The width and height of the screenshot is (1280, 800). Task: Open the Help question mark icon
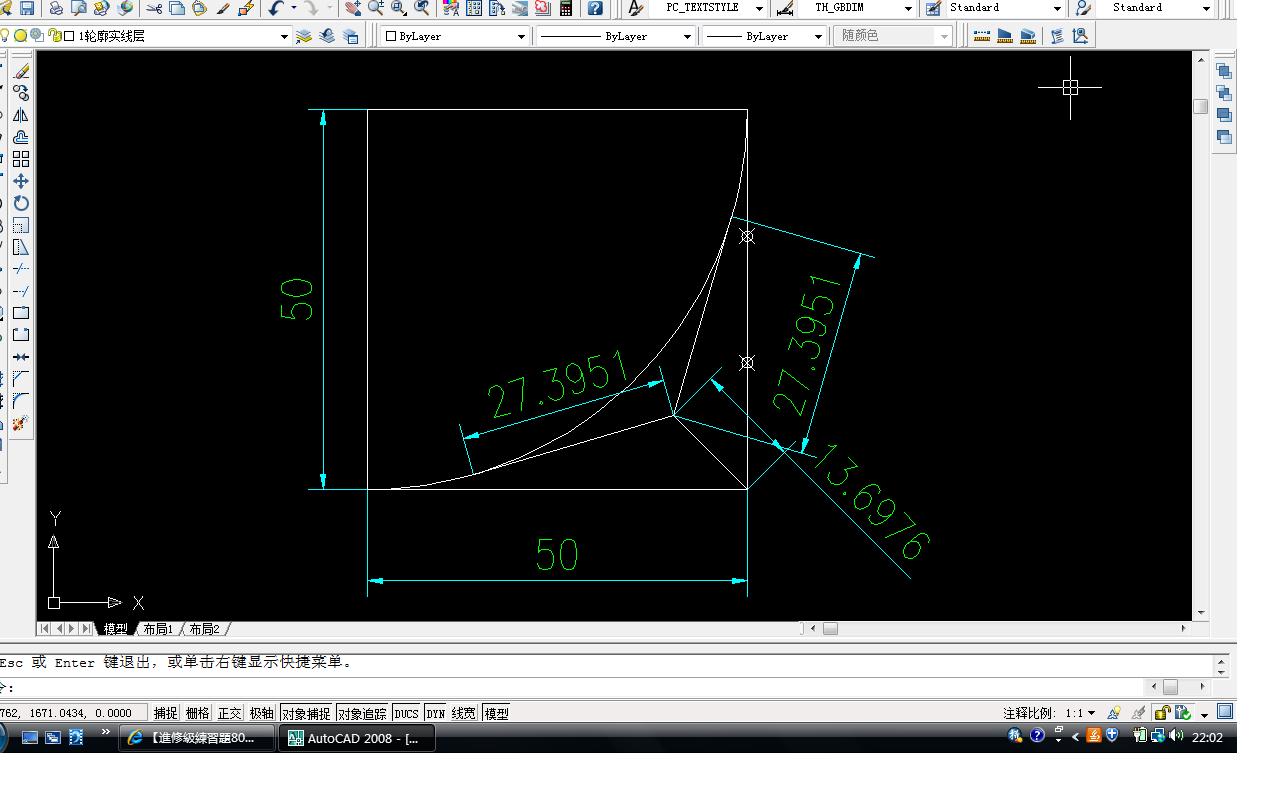(x=596, y=8)
